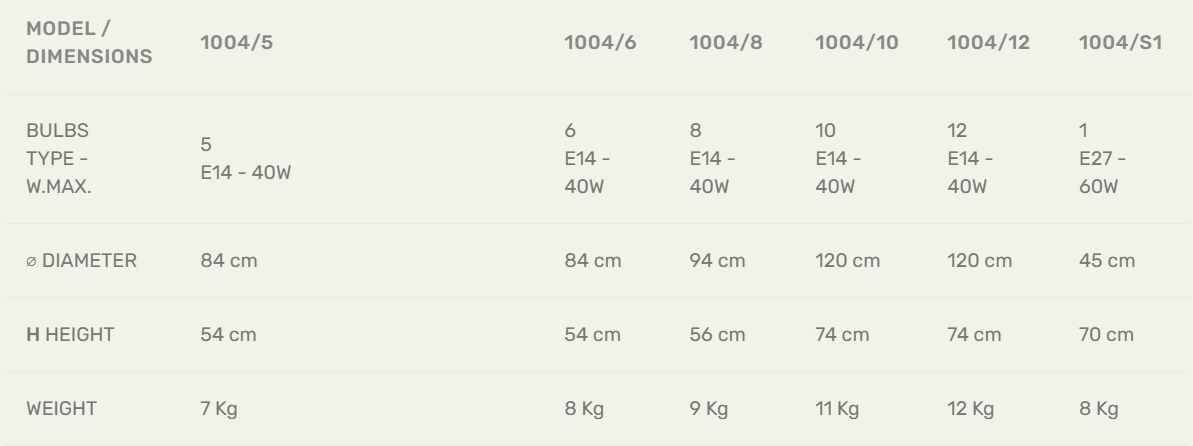Click the 94 cm diameter value

[x=717, y=261]
